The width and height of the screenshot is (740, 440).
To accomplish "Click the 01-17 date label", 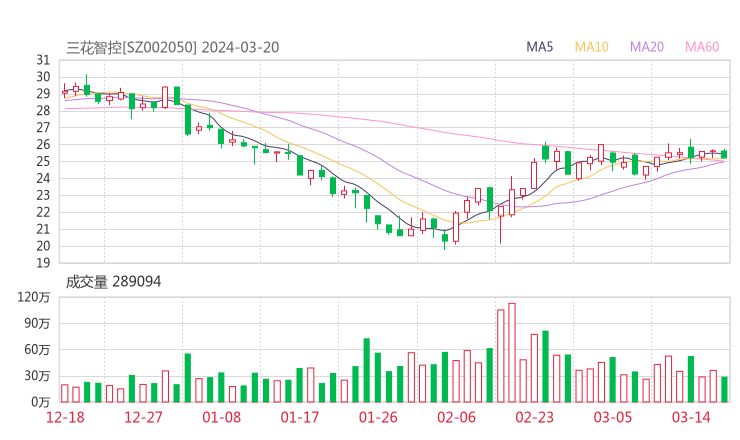I will (x=300, y=417).
